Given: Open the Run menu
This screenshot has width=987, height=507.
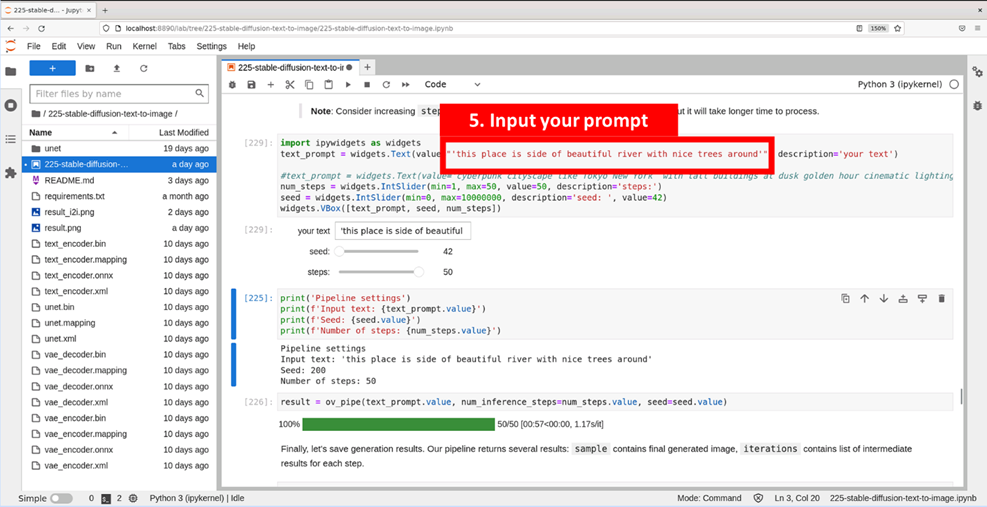Looking at the screenshot, I should click(114, 46).
